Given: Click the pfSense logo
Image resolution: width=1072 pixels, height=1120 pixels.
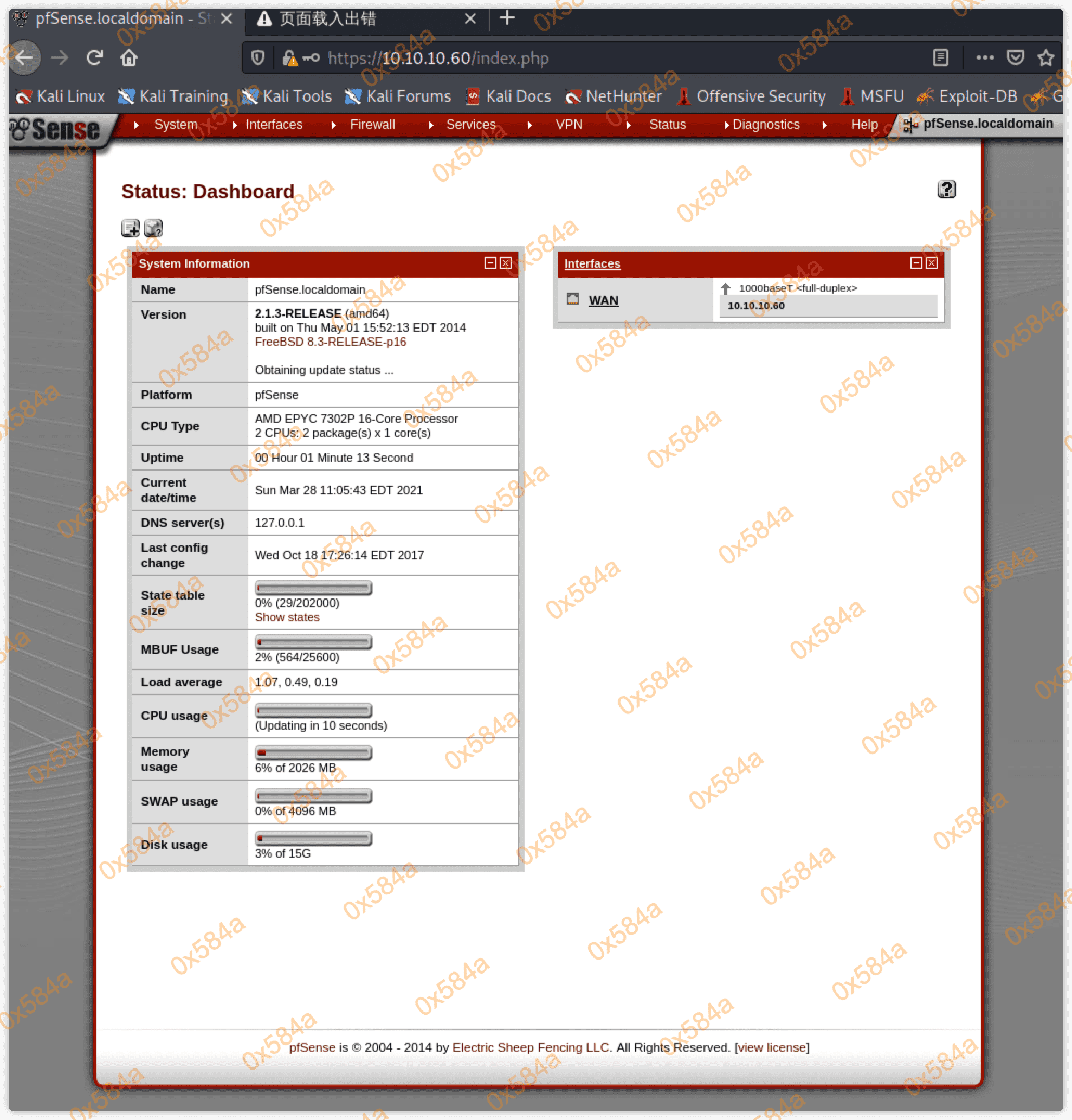Looking at the screenshot, I should (56, 129).
